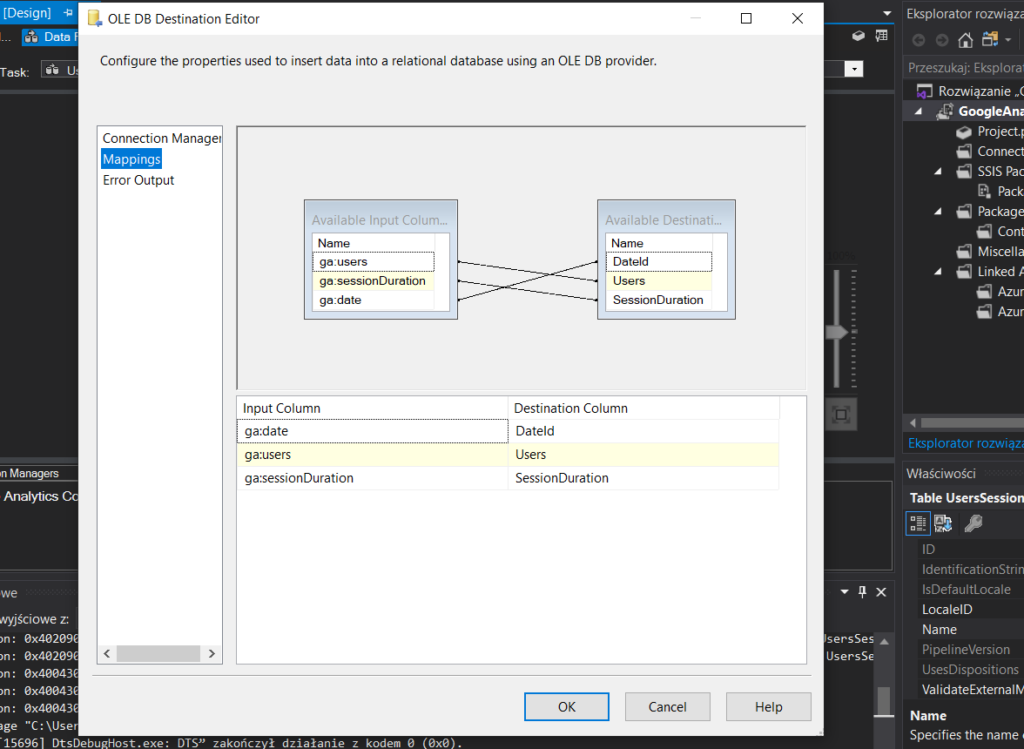Click the OLE DB Destination Editor title icon
Image resolution: width=1024 pixels, height=749 pixels.
pos(95,19)
